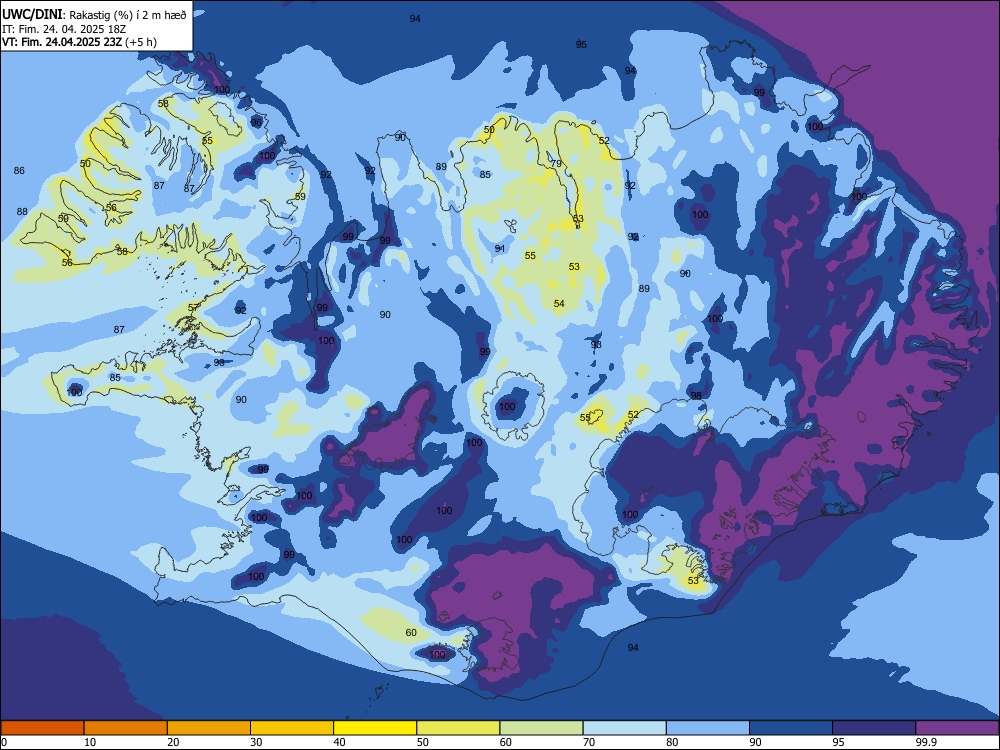1000x750 pixels.
Task: Click the map humidity value '54'
Action: (x=559, y=304)
